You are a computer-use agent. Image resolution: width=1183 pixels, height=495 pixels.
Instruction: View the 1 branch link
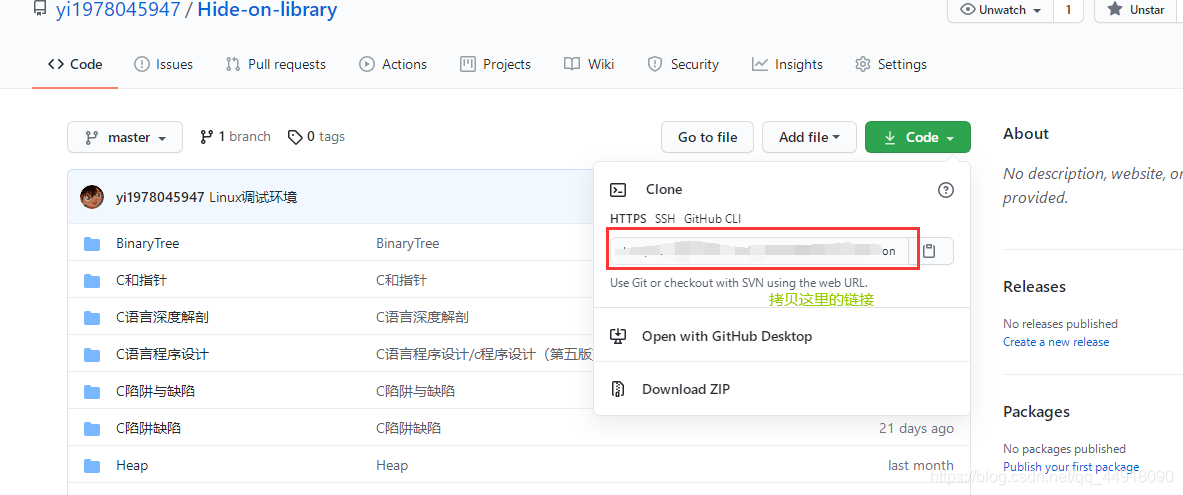(x=235, y=137)
